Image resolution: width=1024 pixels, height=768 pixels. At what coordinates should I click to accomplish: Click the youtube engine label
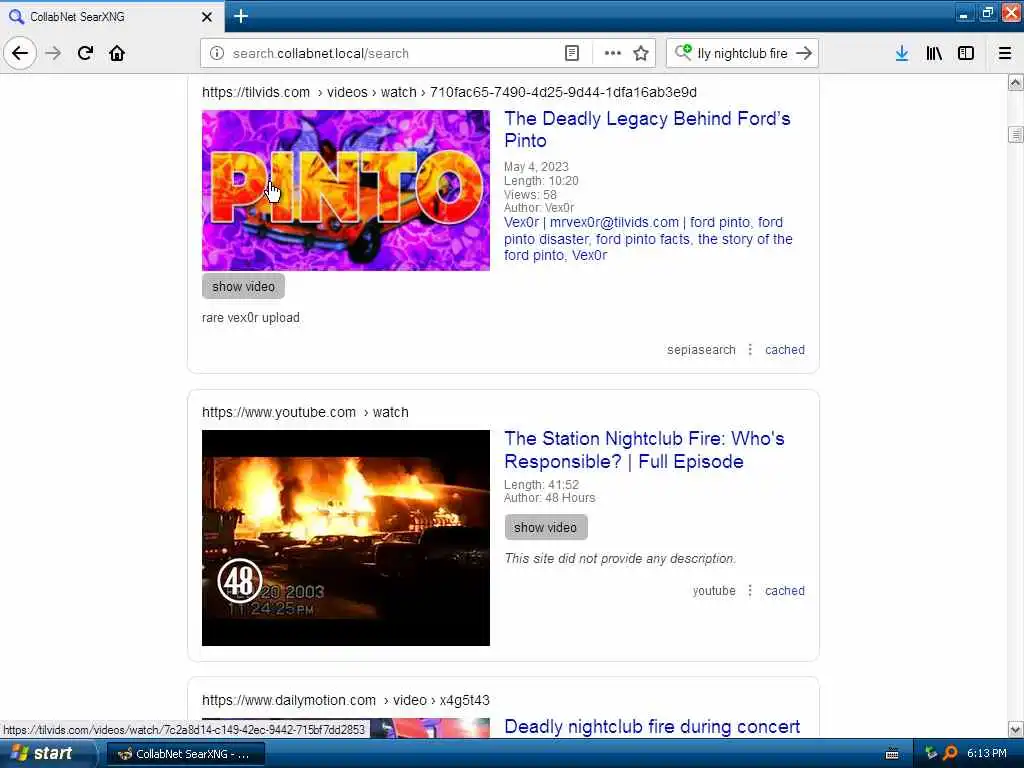coord(714,590)
